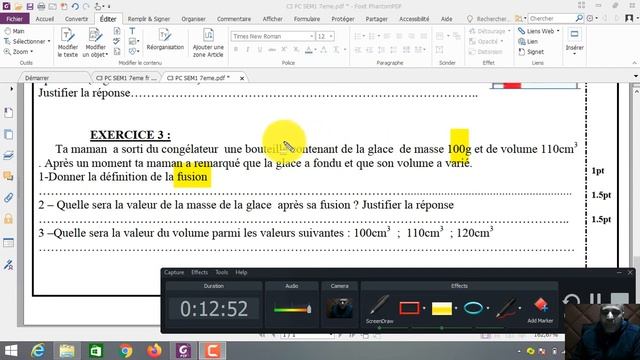640x360 pixels.
Task: Toggle strikethrough formatting
Action: (272, 50)
